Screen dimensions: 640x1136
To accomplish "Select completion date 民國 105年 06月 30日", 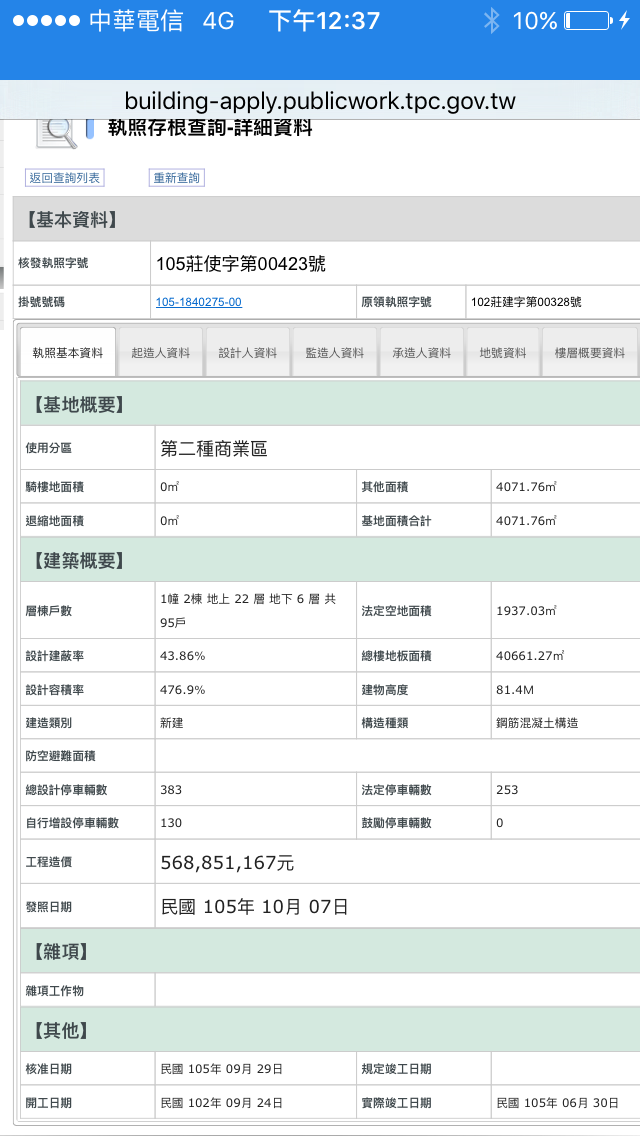I will (557, 1103).
